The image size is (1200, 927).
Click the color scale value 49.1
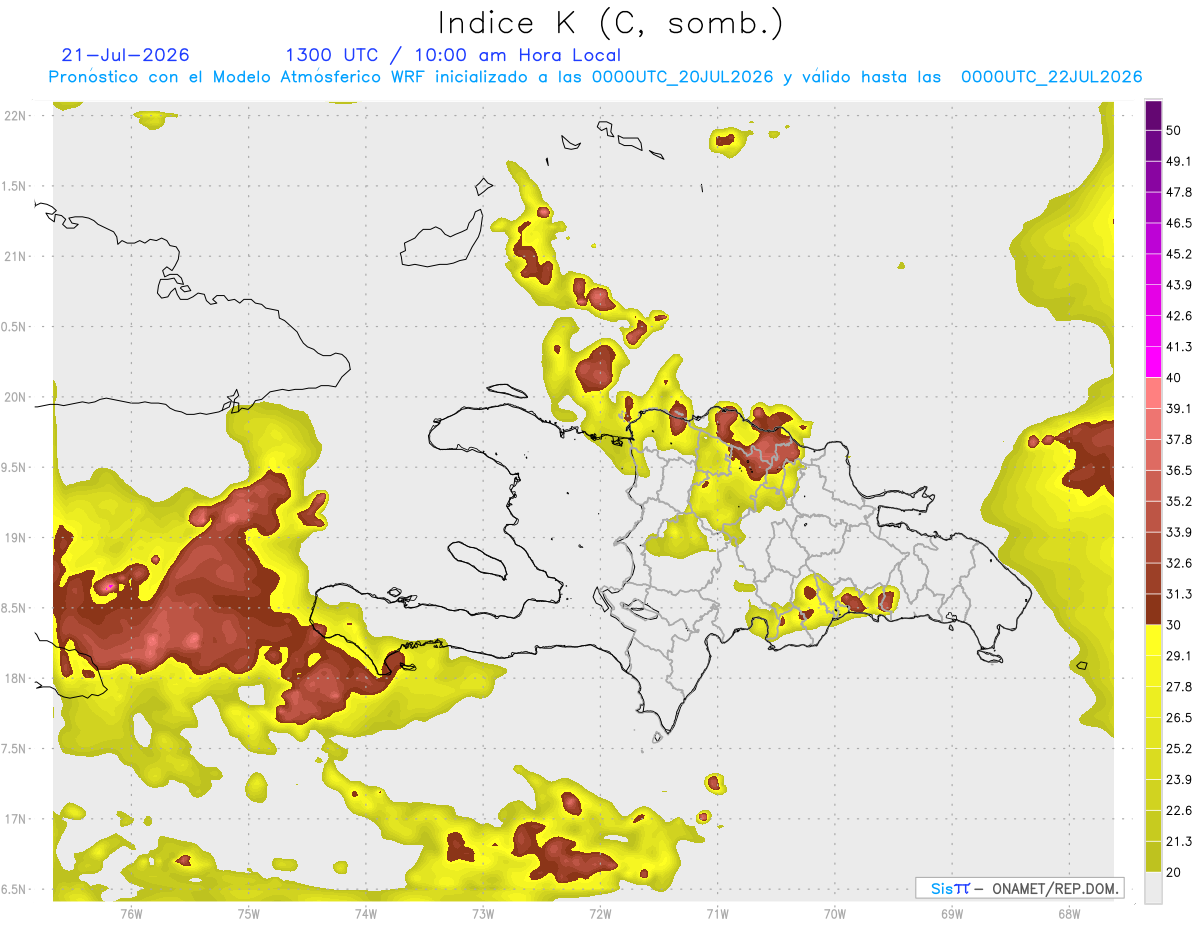click(1179, 161)
